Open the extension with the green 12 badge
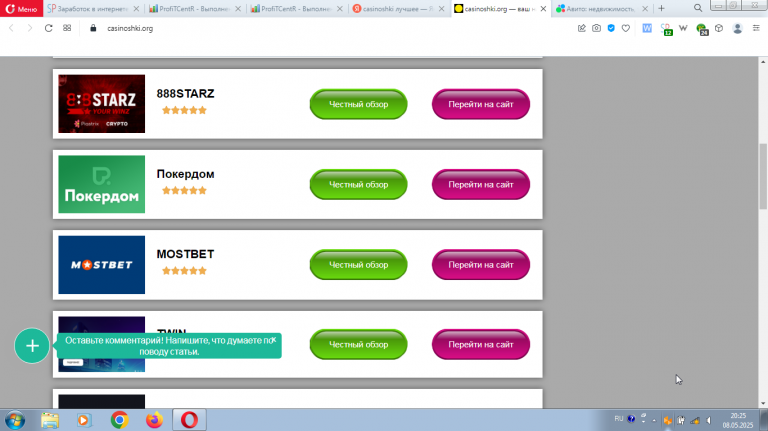This screenshot has height=431, width=768. (x=666, y=29)
